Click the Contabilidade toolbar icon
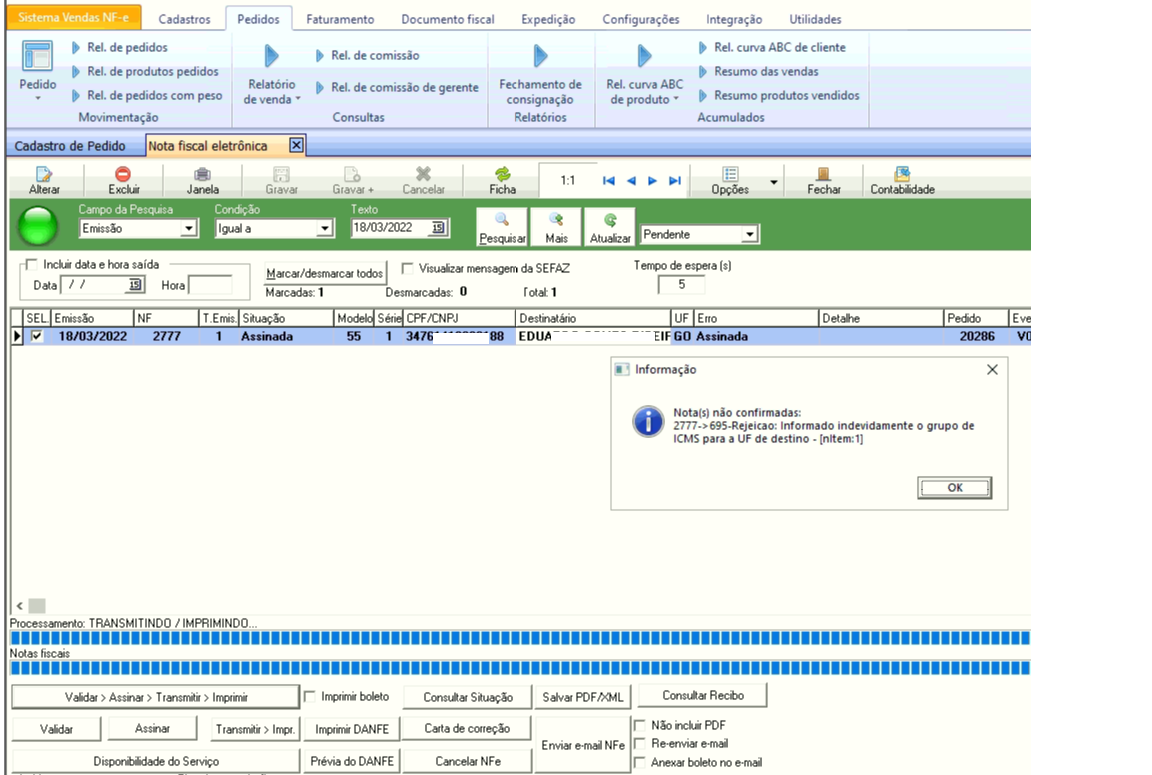 [x=902, y=174]
